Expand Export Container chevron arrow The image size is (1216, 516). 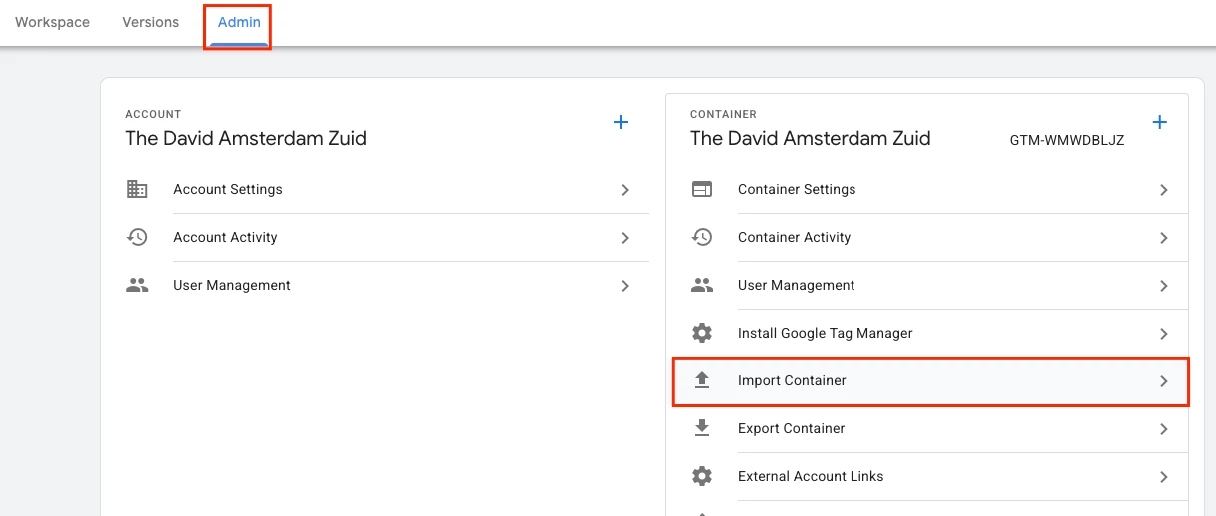[x=1164, y=428]
